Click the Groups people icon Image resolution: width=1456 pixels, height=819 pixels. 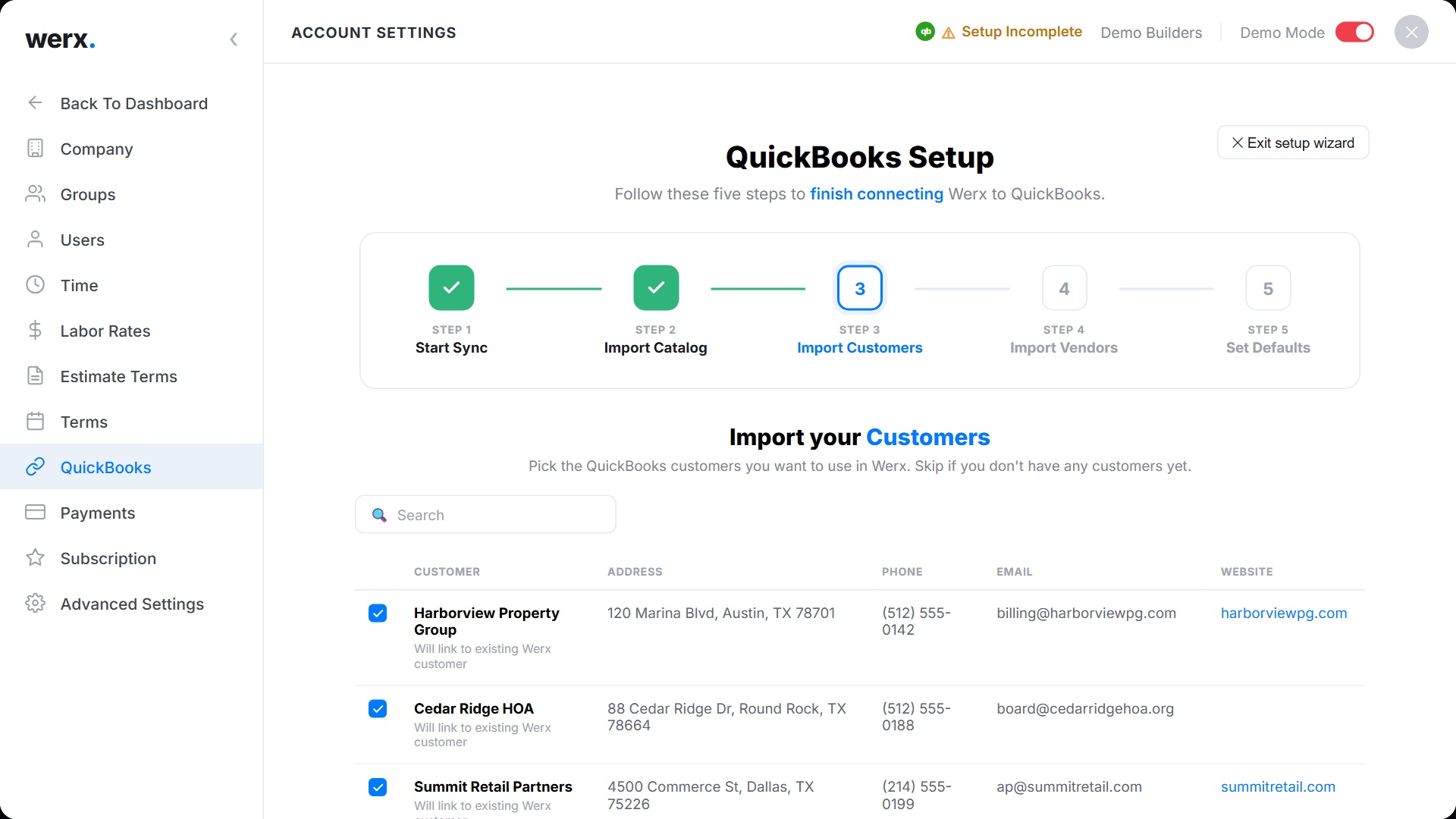[35, 193]
